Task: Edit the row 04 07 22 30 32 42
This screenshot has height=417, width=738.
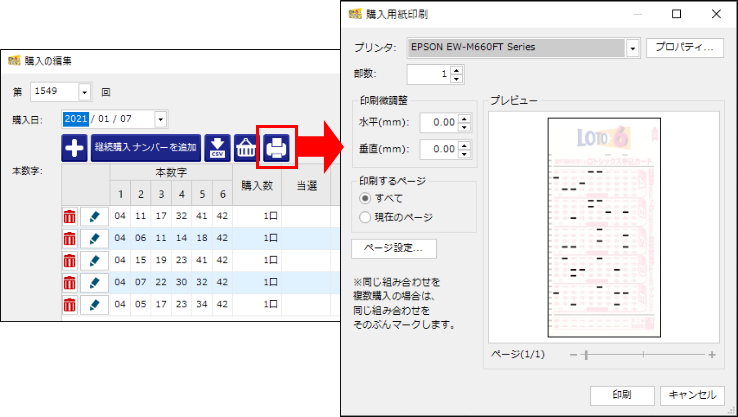Action: 95,282
